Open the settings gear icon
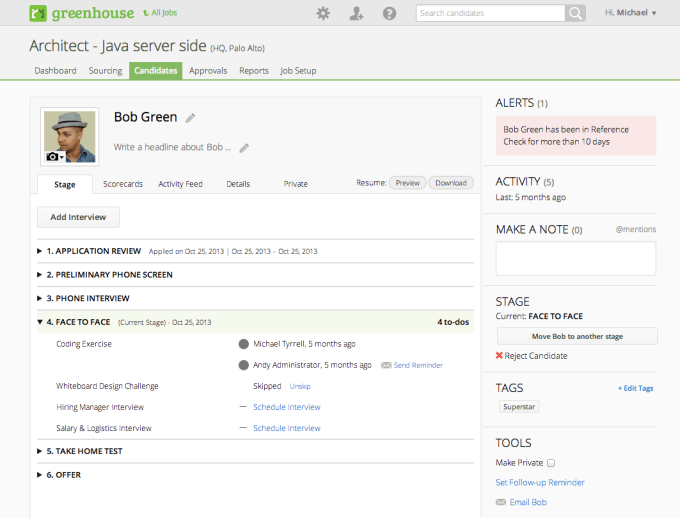 pos(323,13)
